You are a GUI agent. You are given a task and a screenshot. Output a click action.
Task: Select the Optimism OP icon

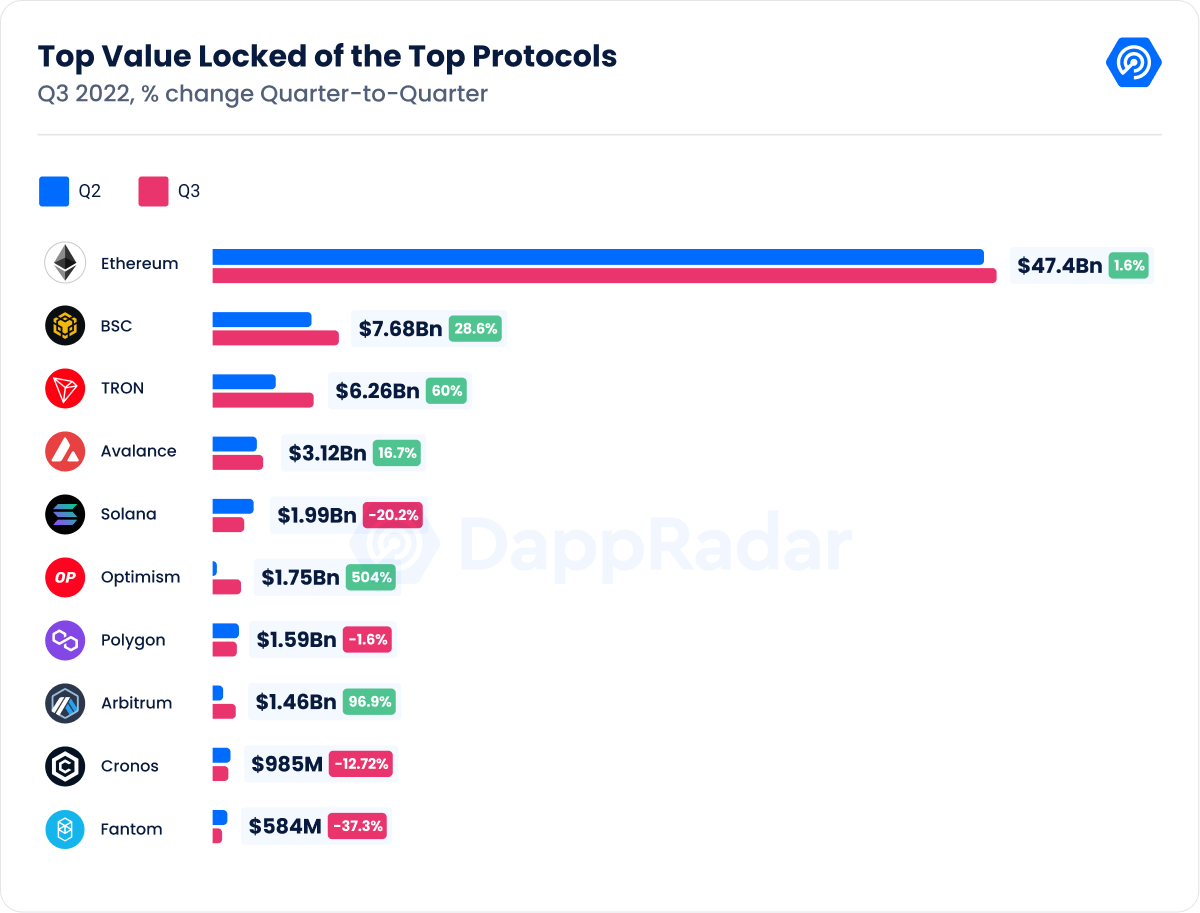[x=65, y=577]
